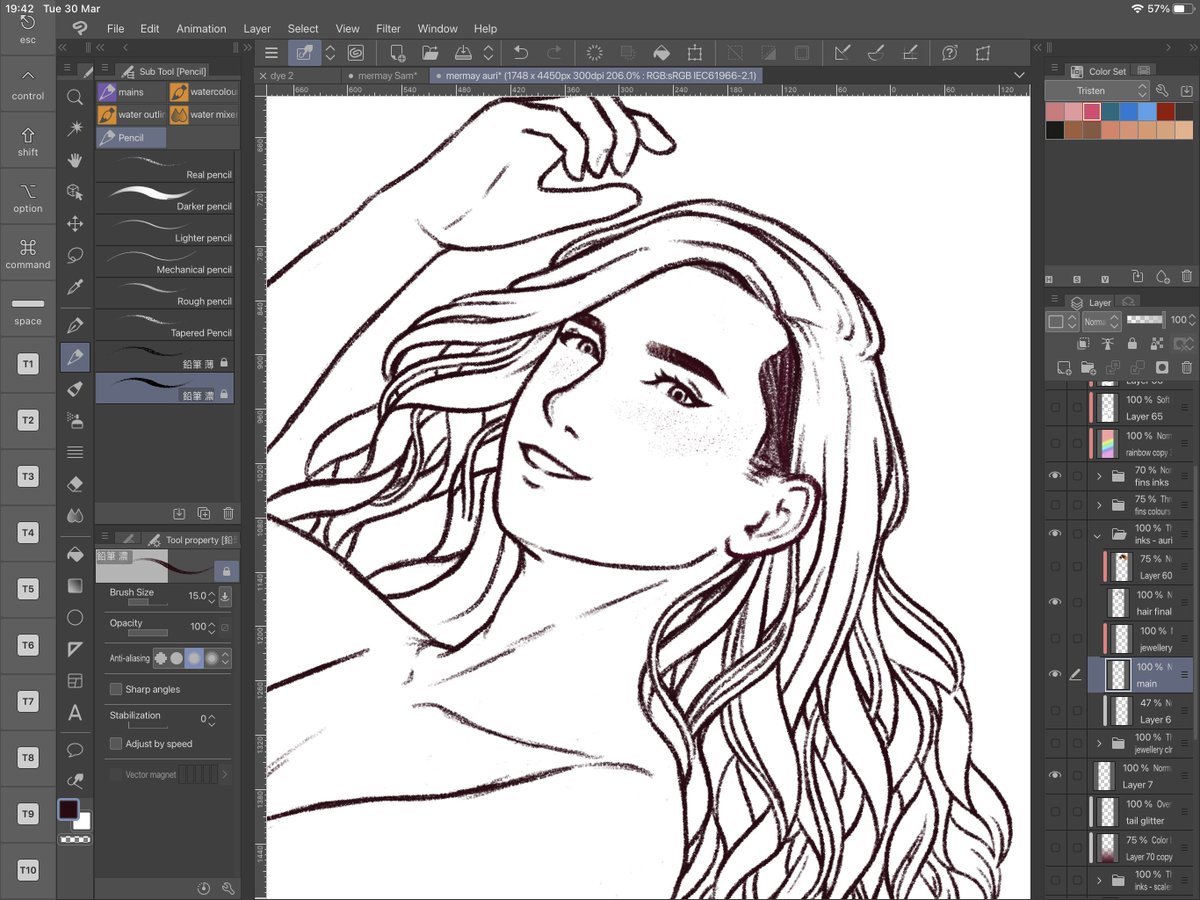Open the Animation menu

pyautogui.click(x=201, y=29)
